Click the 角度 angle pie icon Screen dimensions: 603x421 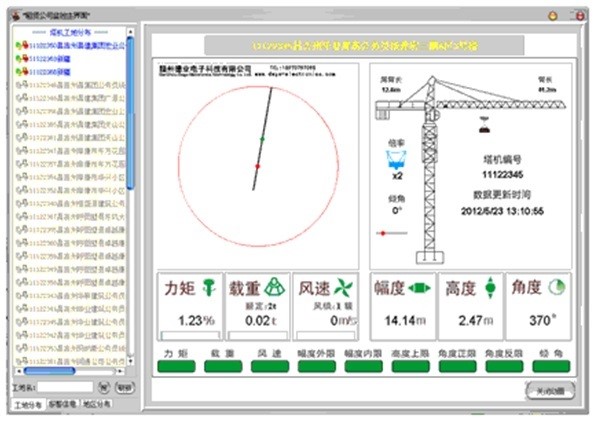[x=556, y=287]
